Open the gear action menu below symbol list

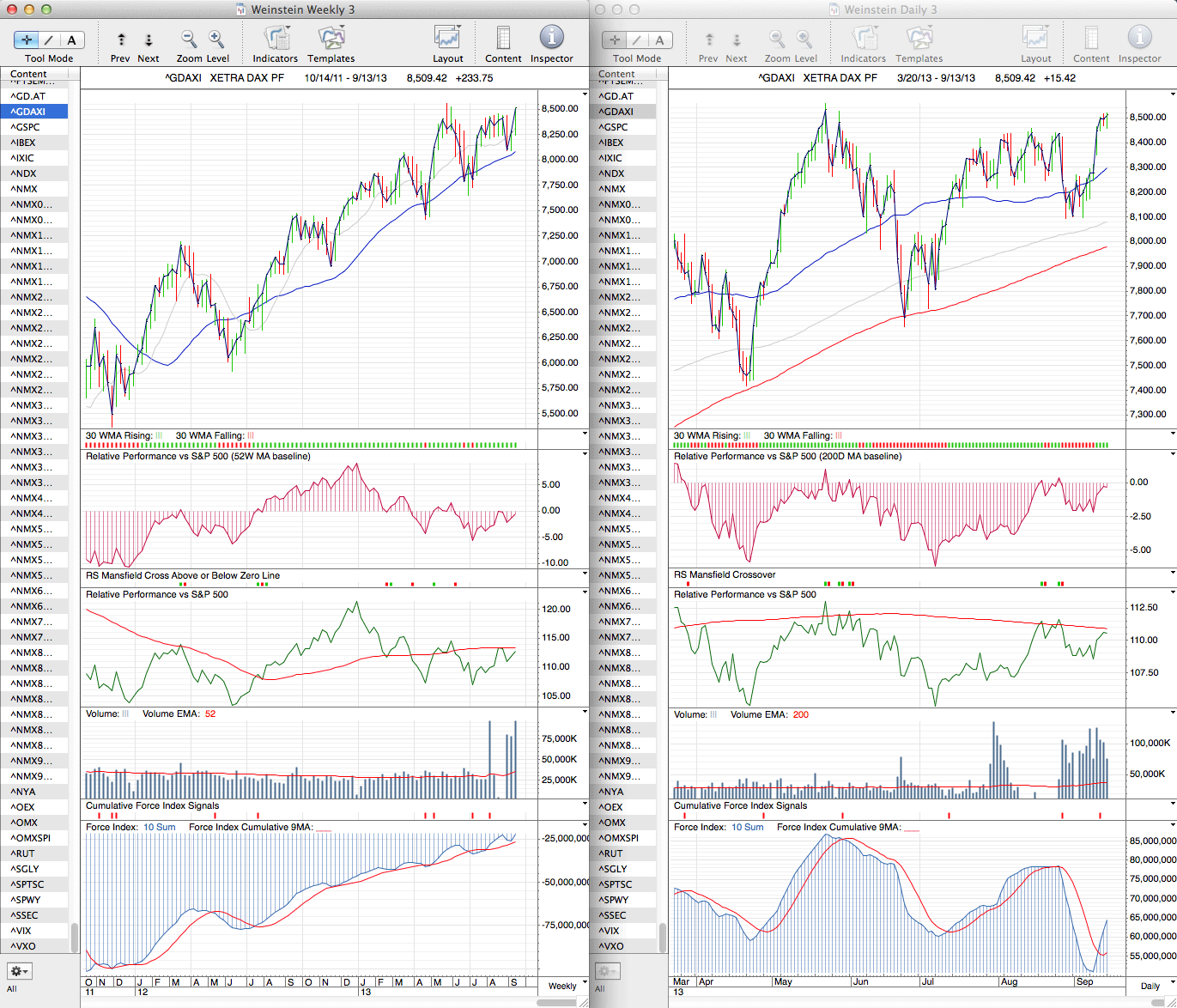click(x=19, y=971)
